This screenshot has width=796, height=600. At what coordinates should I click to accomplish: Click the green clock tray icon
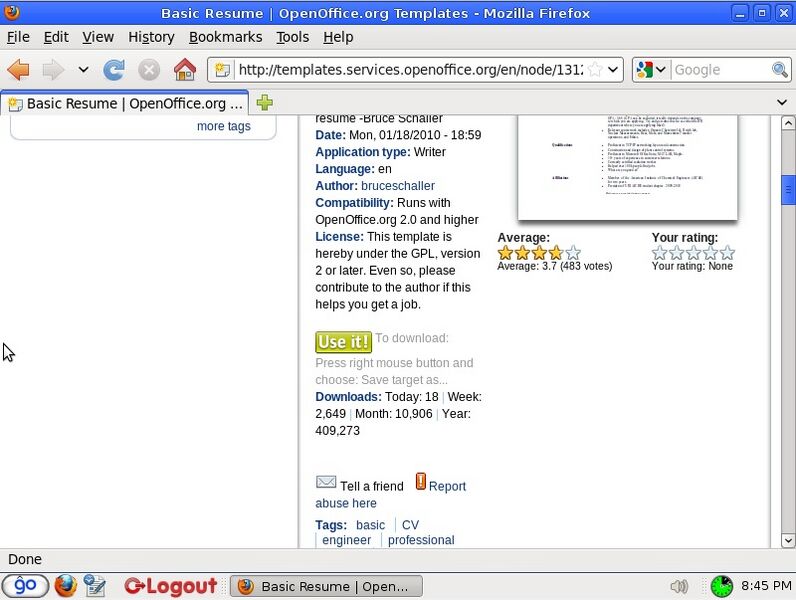point(721,586)
